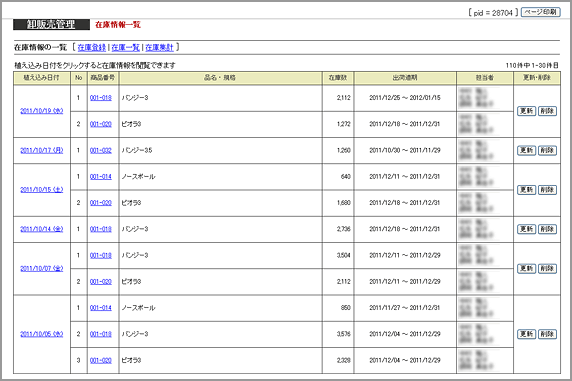Click the 商品番号 column header

point(103,78)
